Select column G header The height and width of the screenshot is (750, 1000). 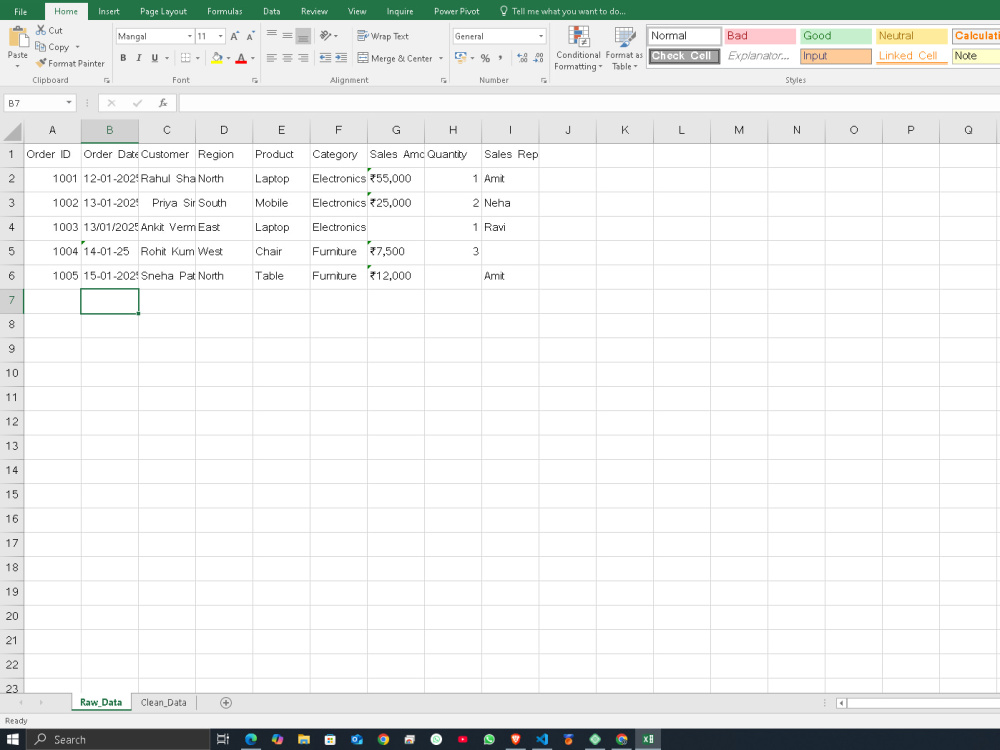tap(396, 130)
